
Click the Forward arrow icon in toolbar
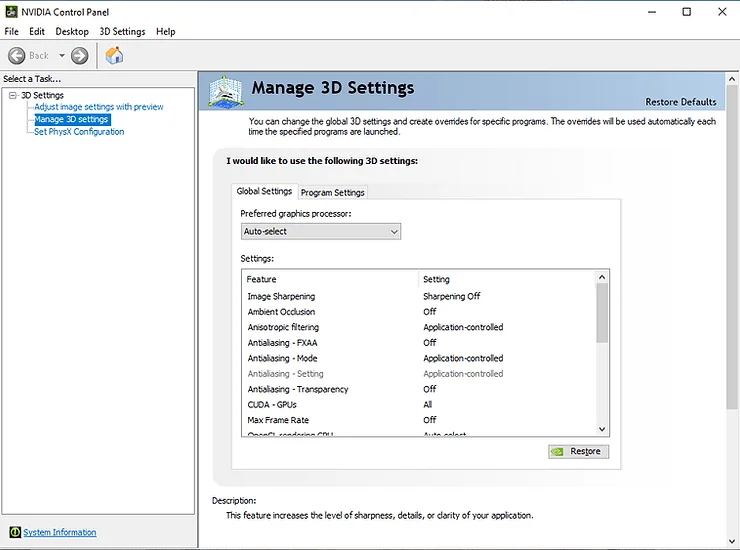point(79,56)
